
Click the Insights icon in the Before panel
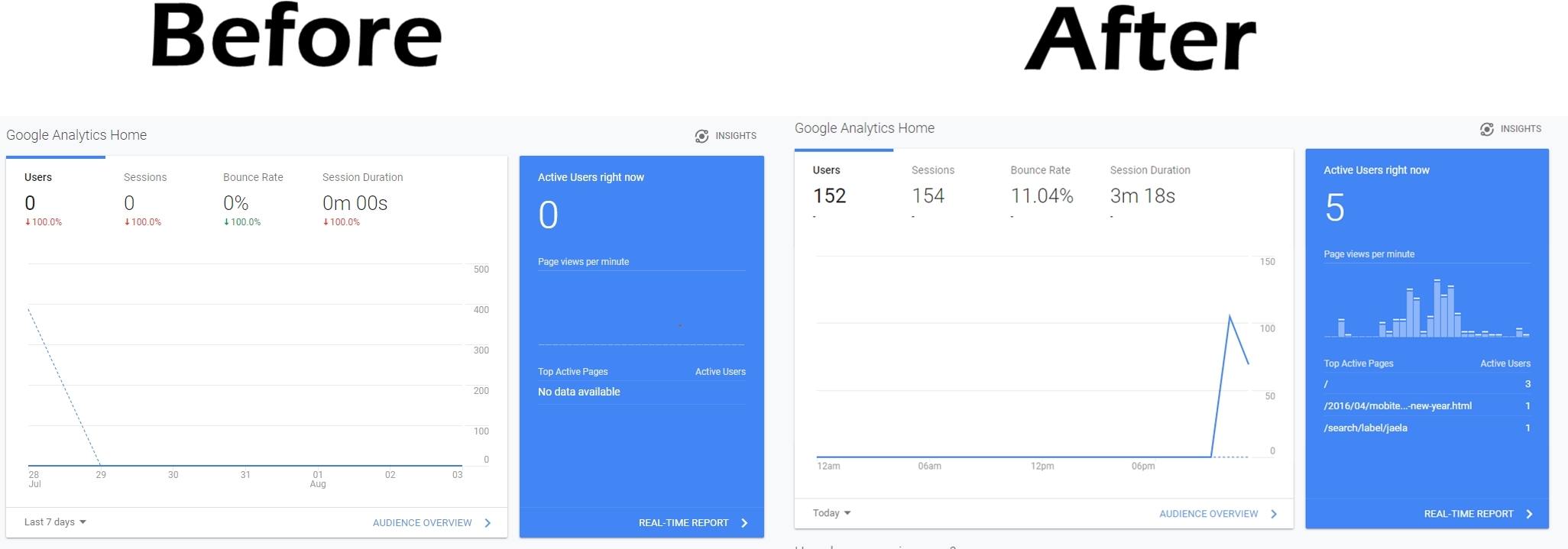click(701, 136)
